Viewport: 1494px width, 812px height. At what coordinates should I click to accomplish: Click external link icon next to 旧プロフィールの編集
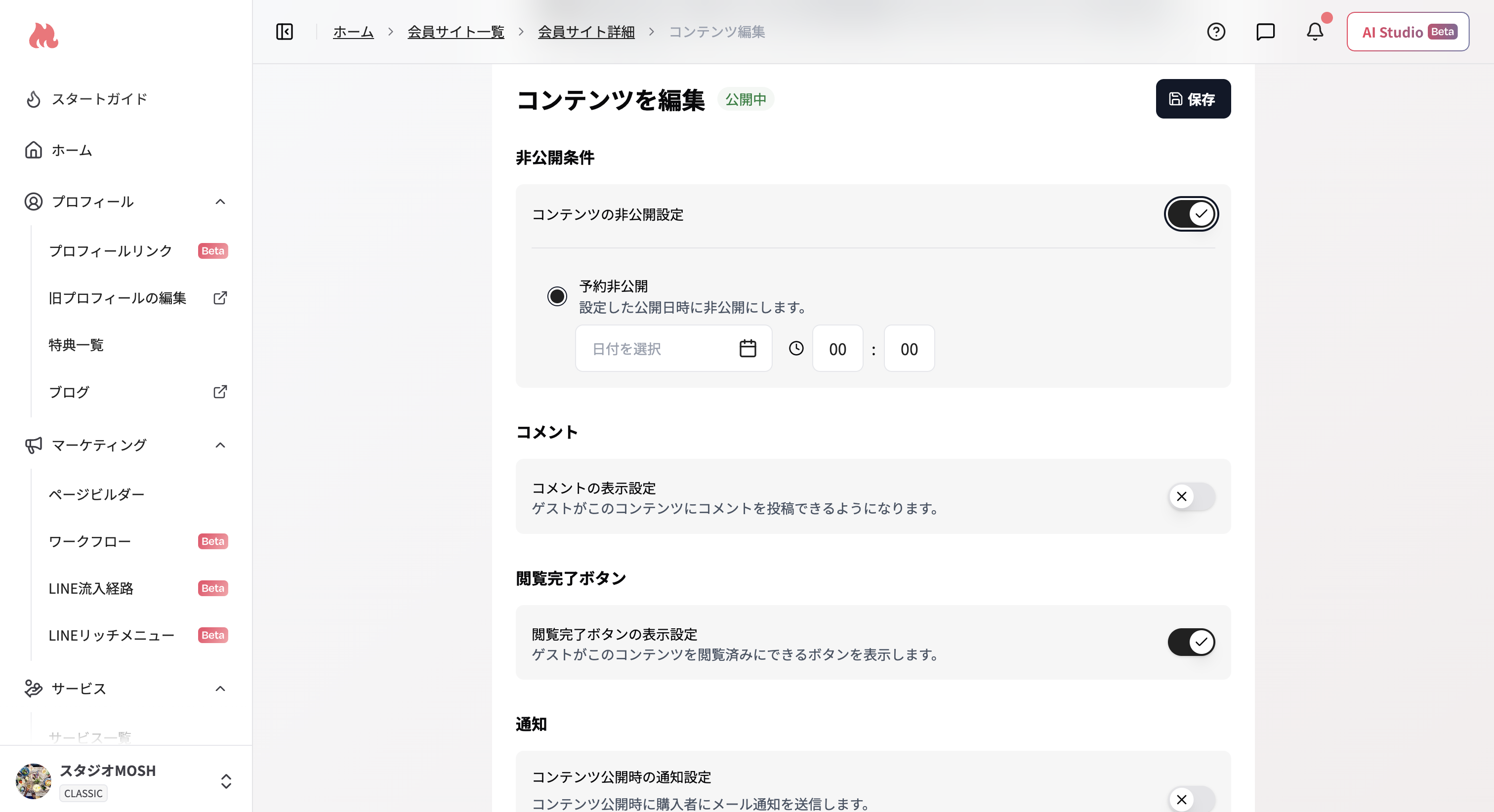pos(220,298)
